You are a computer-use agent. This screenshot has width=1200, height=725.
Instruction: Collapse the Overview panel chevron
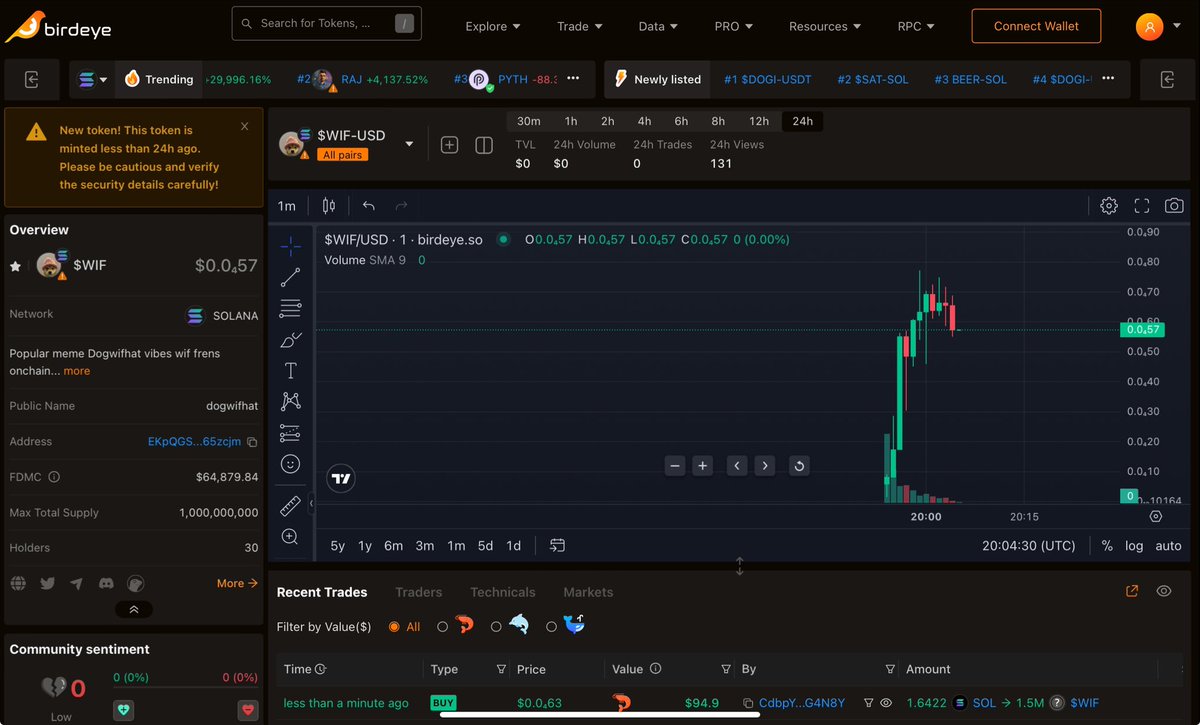(x=134, y=609)
